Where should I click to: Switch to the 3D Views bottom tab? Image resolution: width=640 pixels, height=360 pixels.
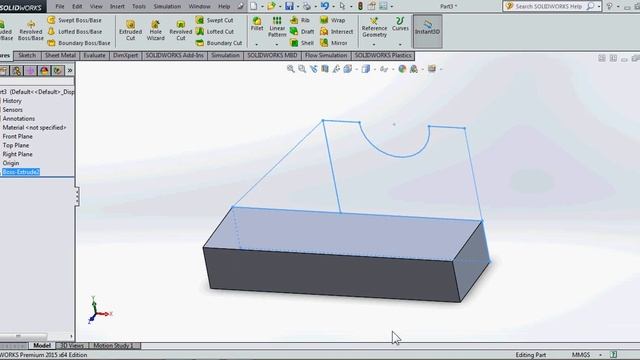[x=72, y=346]
